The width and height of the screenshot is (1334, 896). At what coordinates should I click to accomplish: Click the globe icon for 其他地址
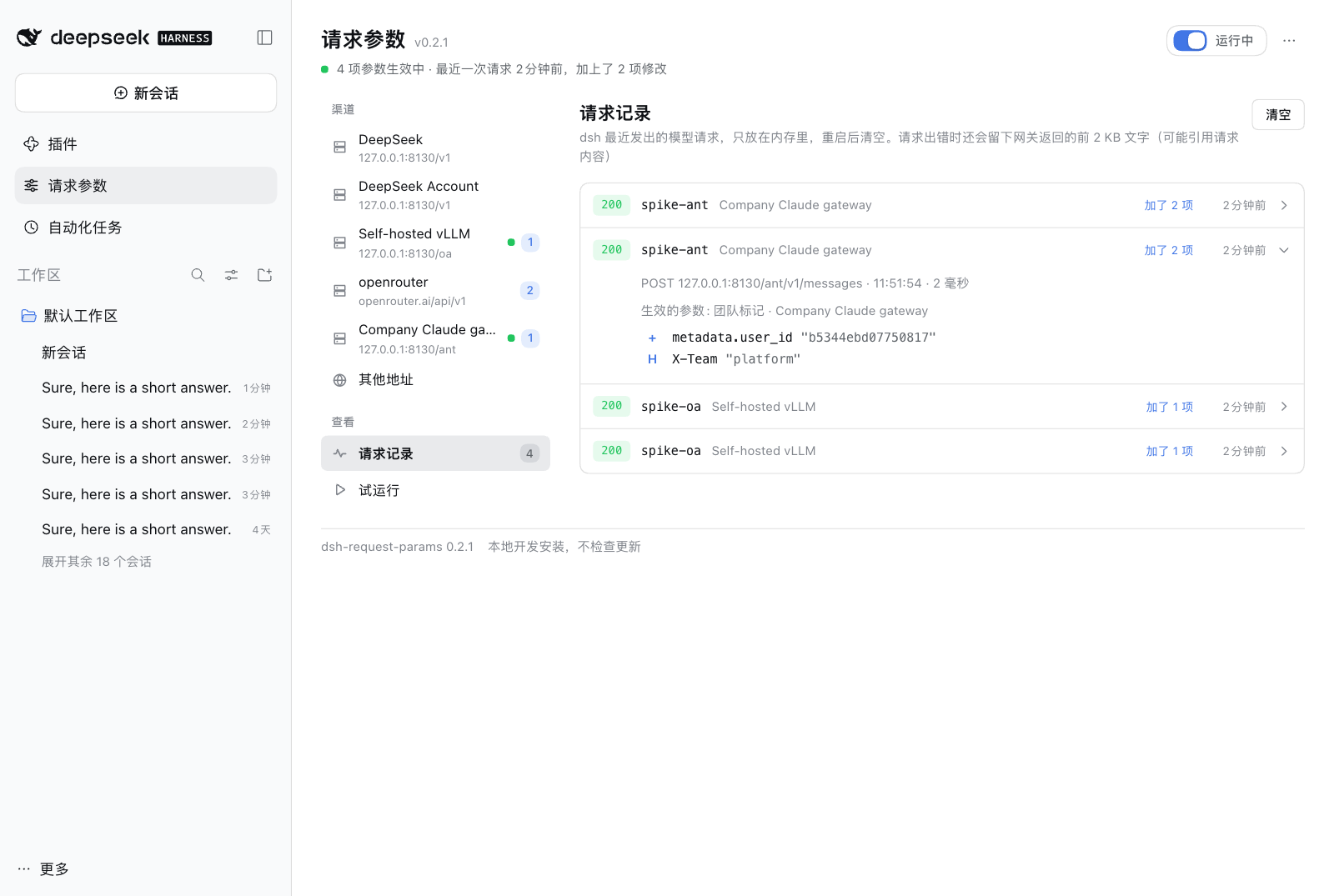[339, 380]
